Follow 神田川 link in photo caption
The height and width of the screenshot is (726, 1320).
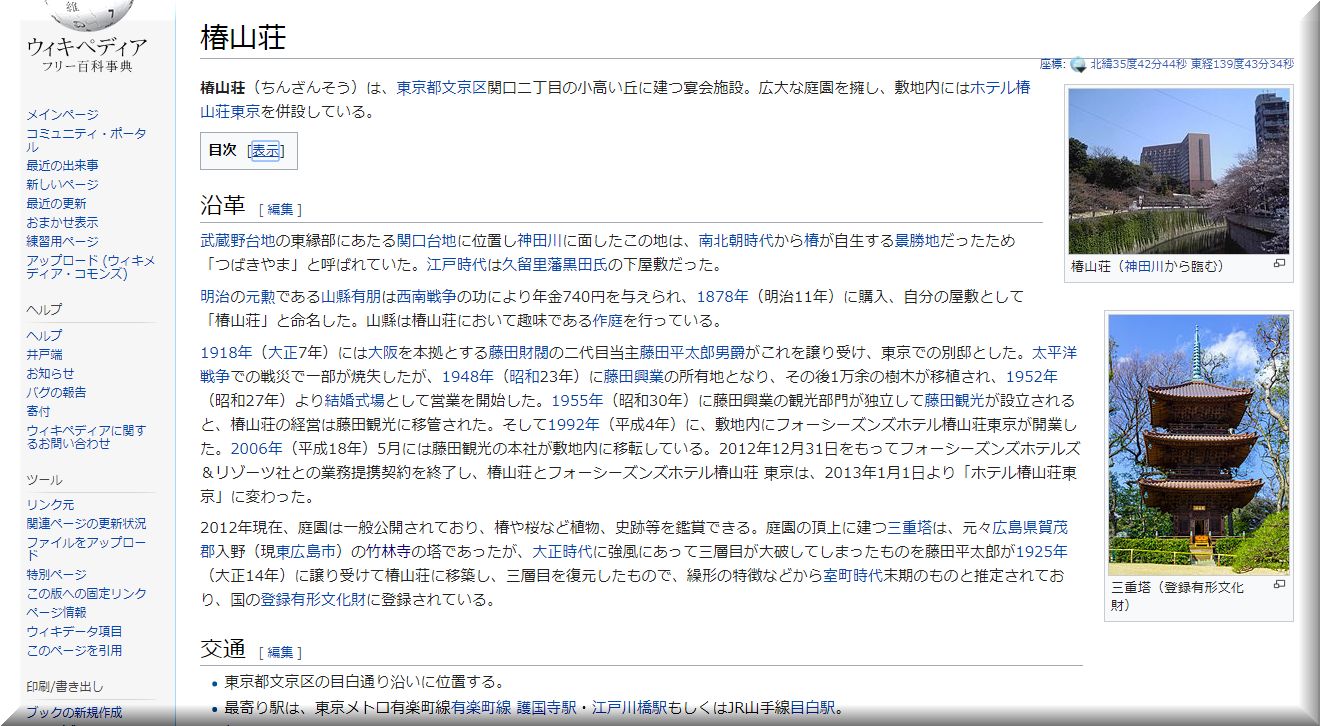pyautogui.click(x=1146, y=266)
